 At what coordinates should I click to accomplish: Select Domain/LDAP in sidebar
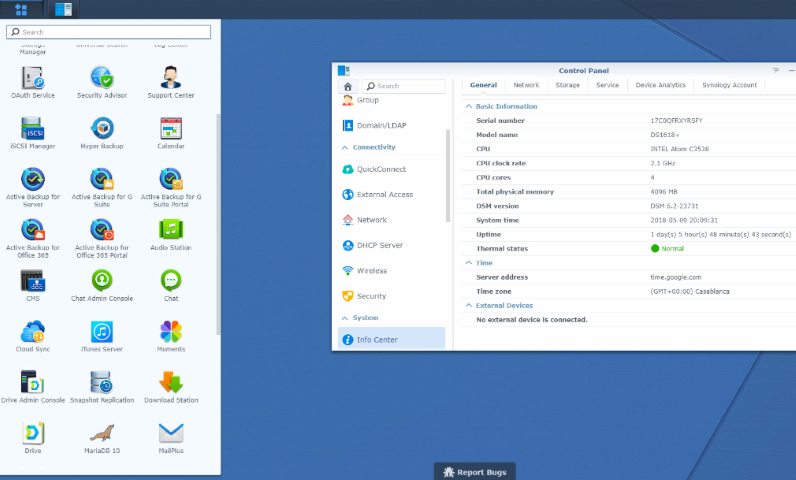tap(391, 125)
